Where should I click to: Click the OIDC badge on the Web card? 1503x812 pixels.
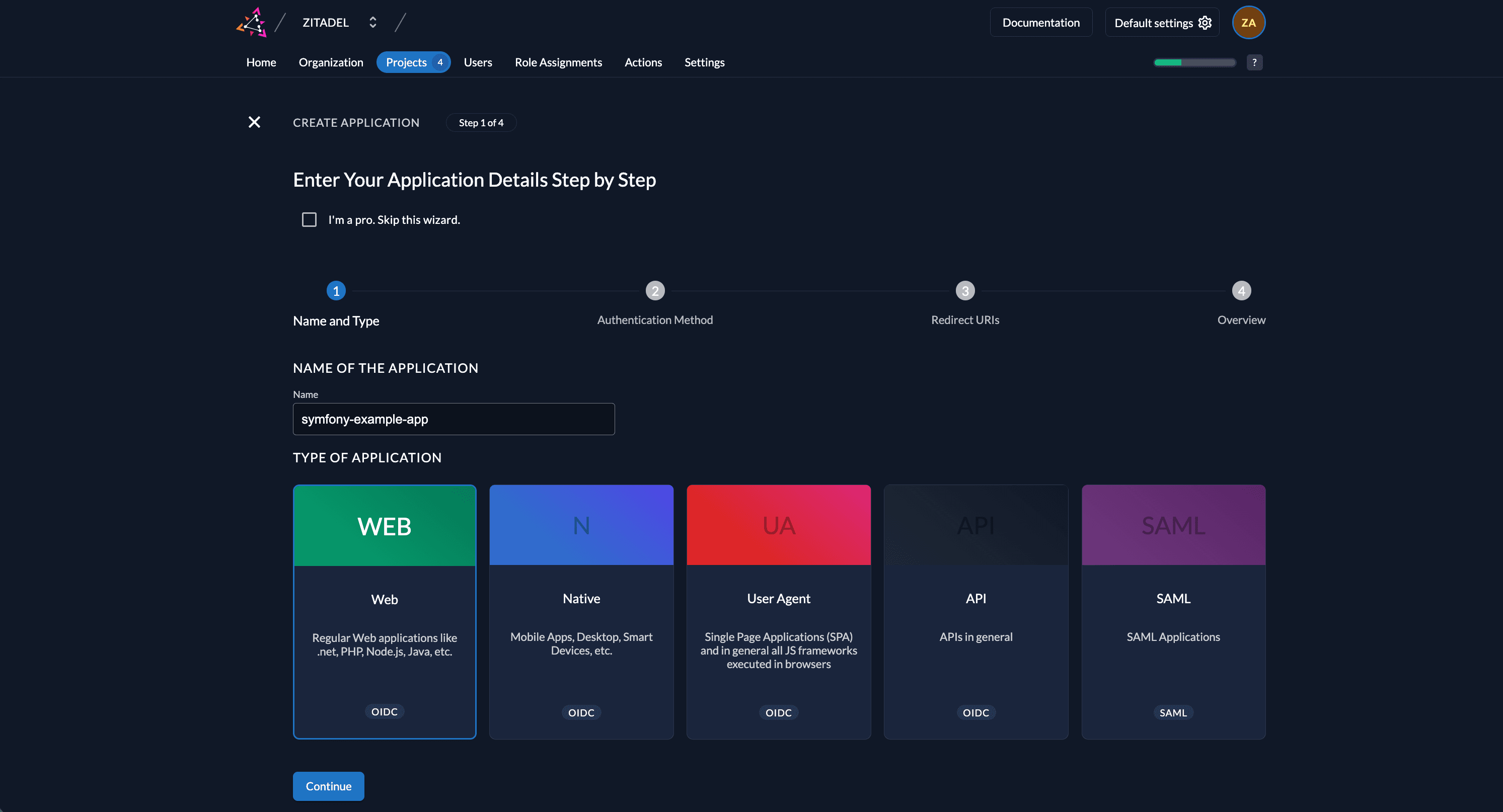click(384, 711)
